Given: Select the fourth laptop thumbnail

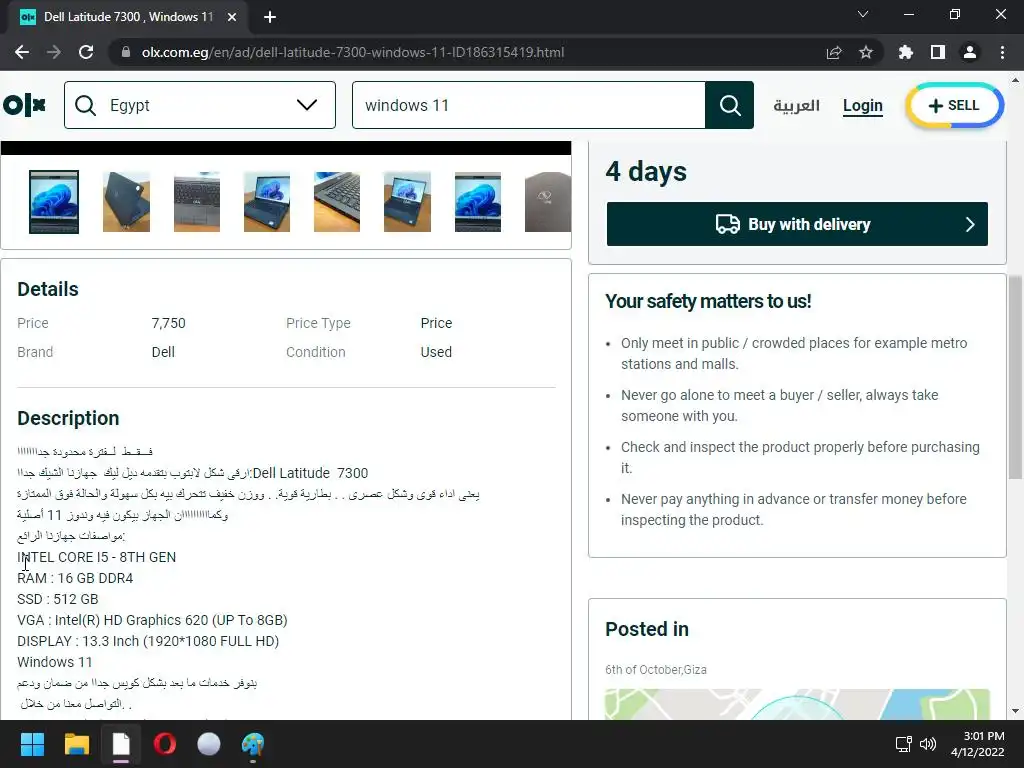Looking at the screenshot, I should click(266, 202).
